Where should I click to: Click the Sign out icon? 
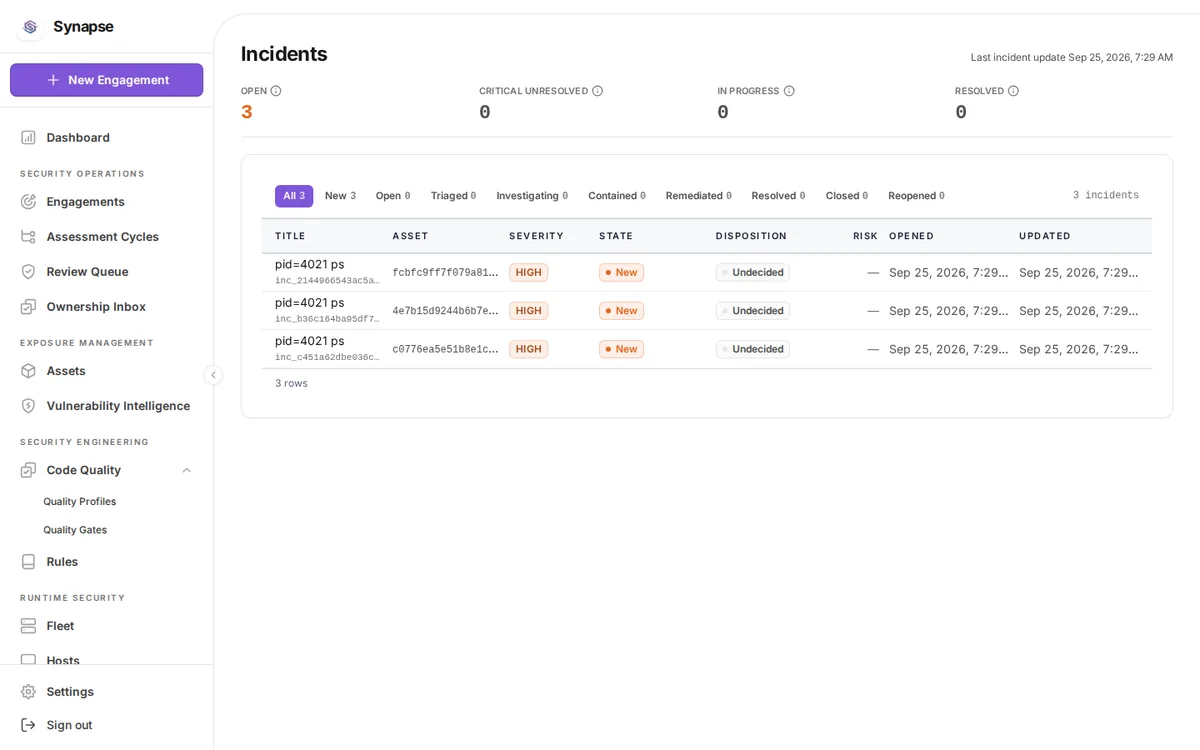(28, 724)
